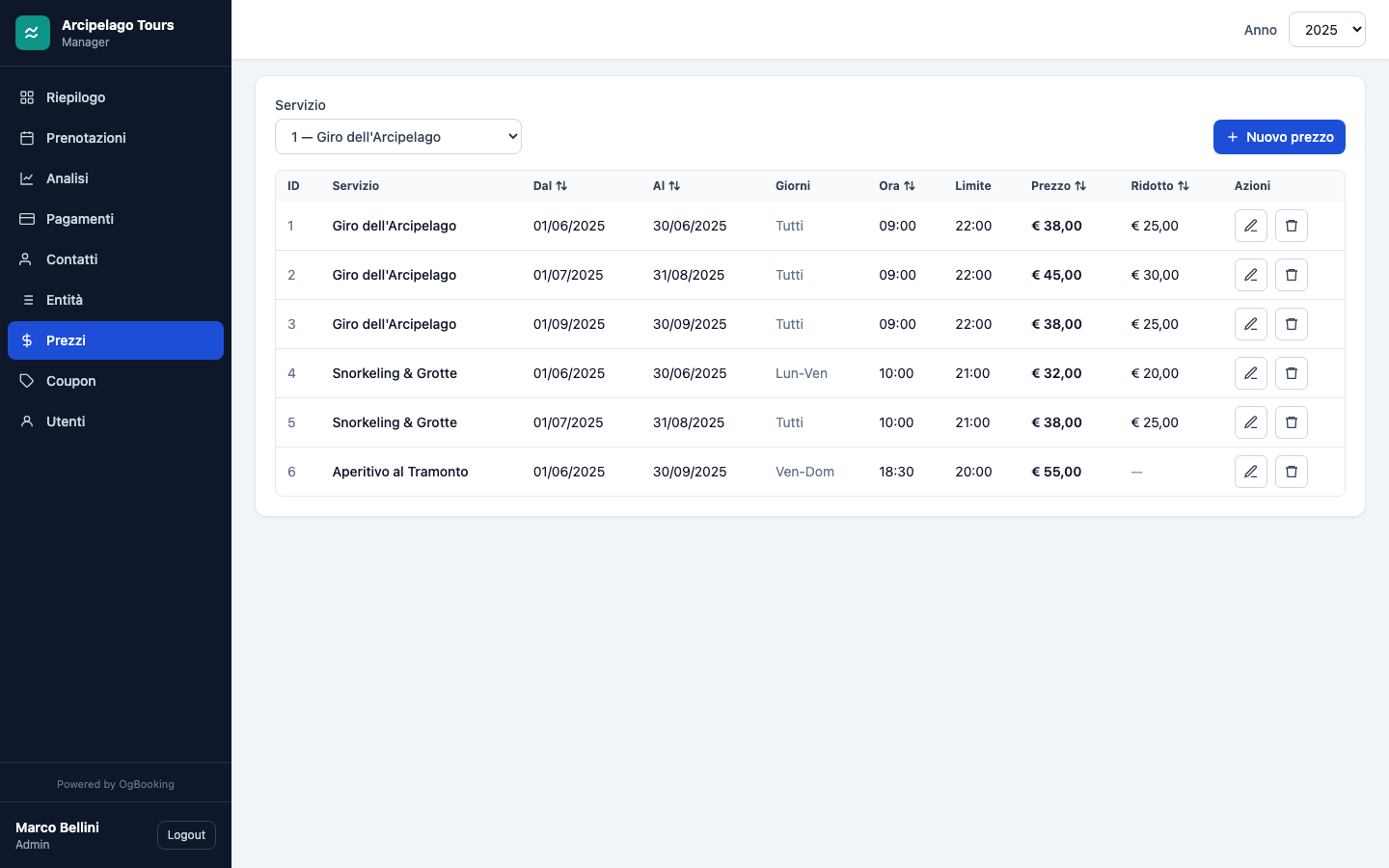The height and width of the screenshot is (868, 1389).
Task: Edit price row 5 Snorkeling & Grotte
Action: point(1251,422)
